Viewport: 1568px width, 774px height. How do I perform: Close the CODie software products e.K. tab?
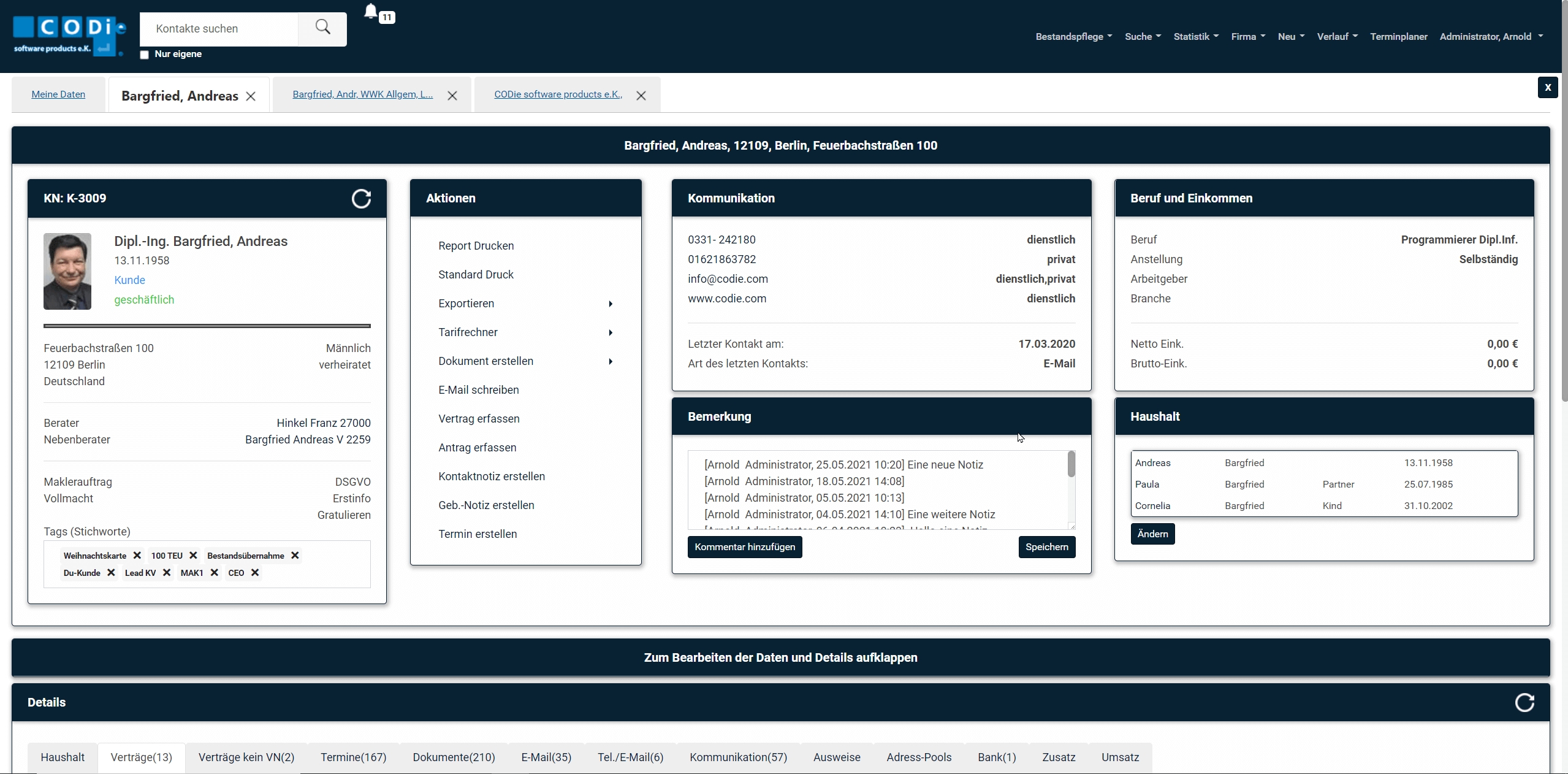coord(641,96)
